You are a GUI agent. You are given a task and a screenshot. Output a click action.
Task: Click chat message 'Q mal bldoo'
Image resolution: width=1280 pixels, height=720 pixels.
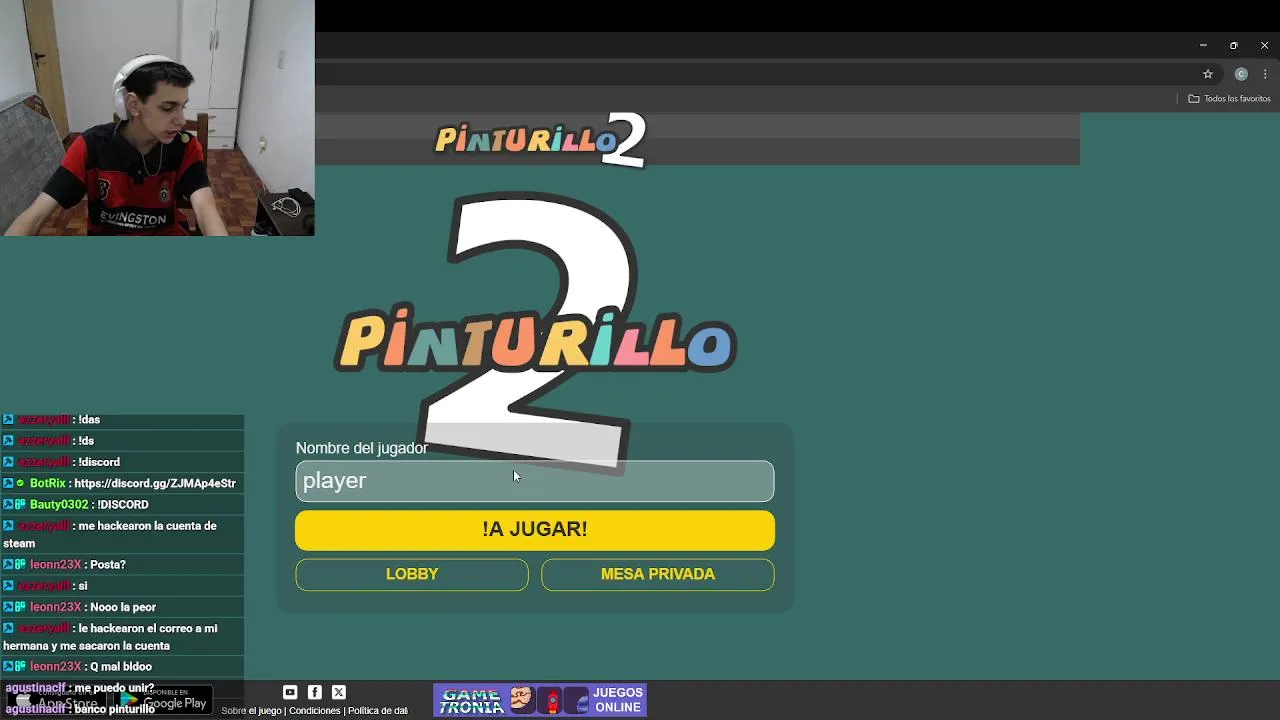[121, 667]
